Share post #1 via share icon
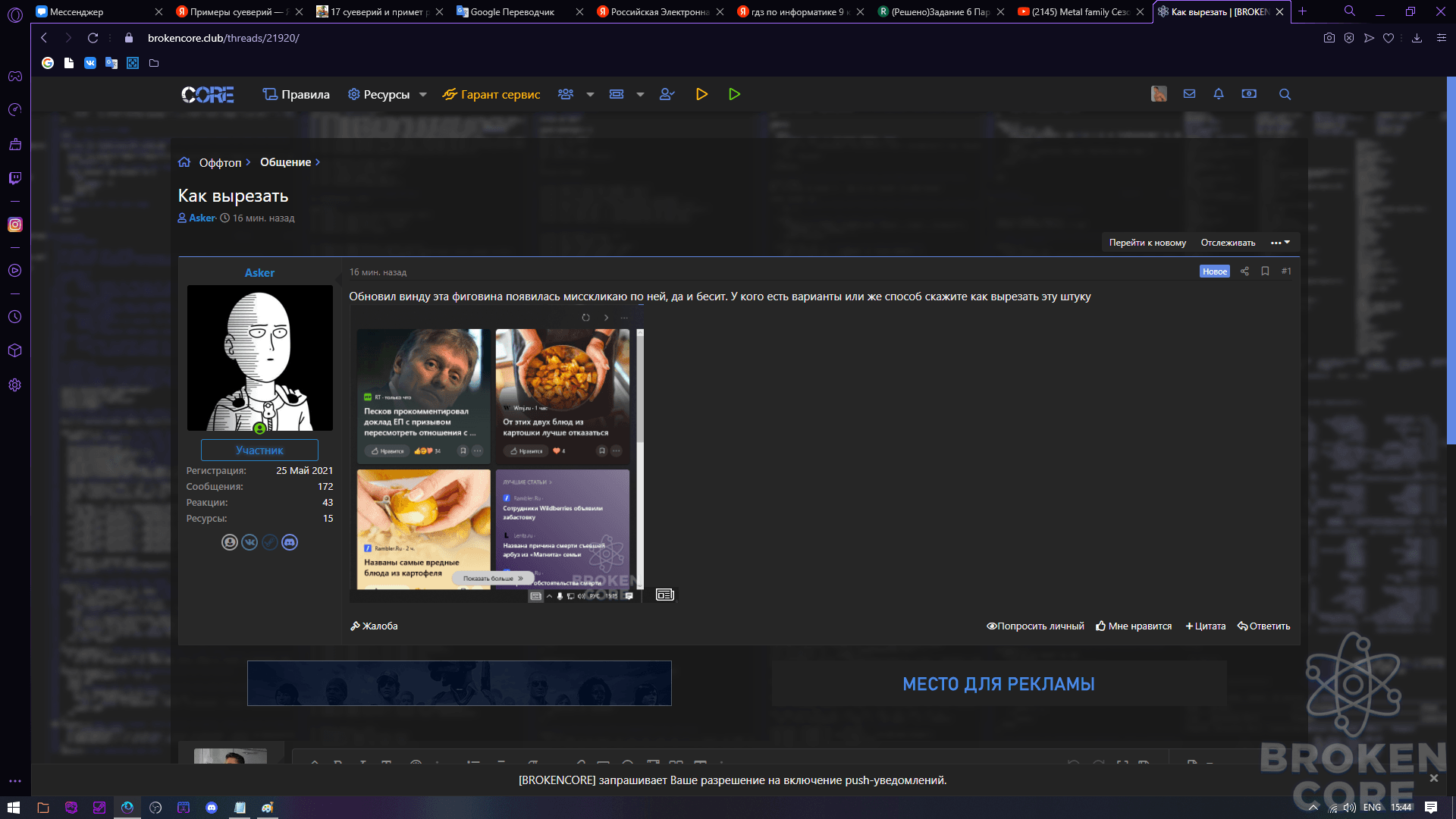Screen dimensions: 1456x819 1244,271
